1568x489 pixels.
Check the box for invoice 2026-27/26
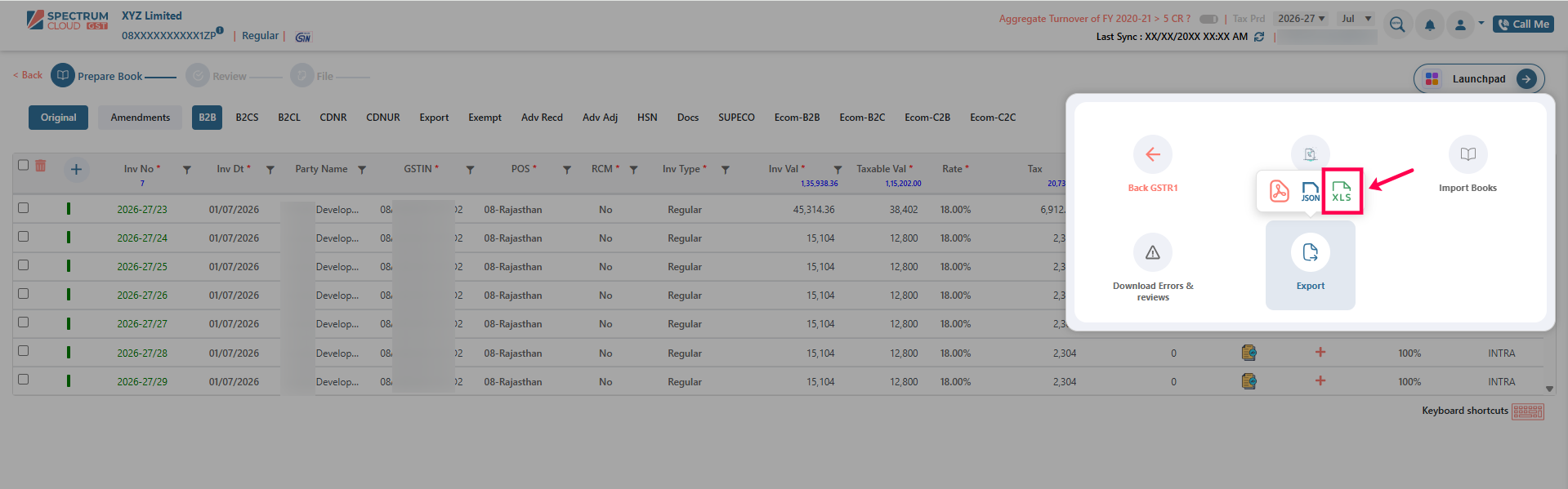(24, 294)
